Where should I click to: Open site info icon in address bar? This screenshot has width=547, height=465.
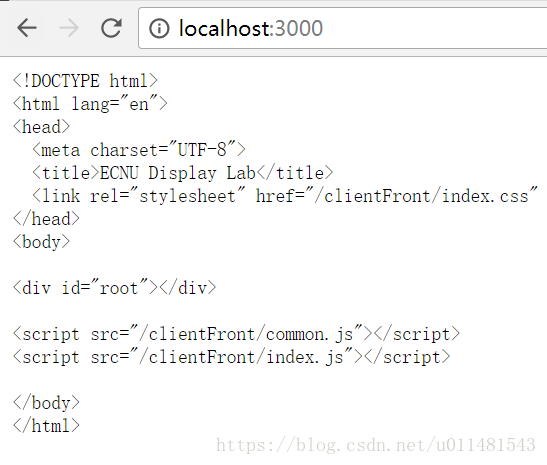coord(159,28)
